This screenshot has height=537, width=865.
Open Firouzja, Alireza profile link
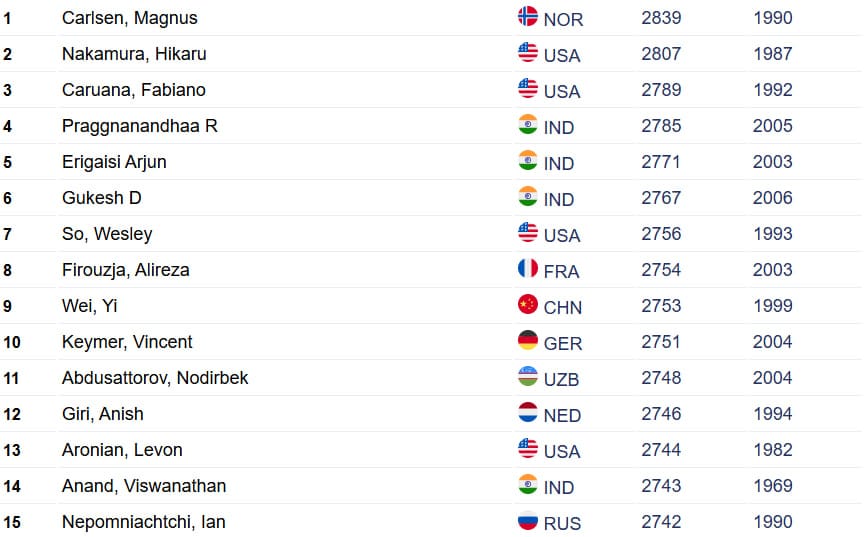[x=126, y=270]
